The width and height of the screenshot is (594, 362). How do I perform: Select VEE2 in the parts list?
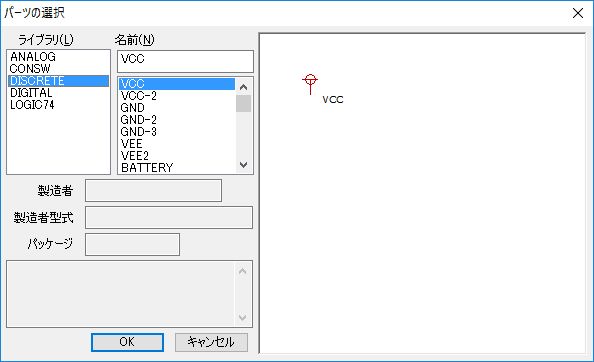point(177,156)
